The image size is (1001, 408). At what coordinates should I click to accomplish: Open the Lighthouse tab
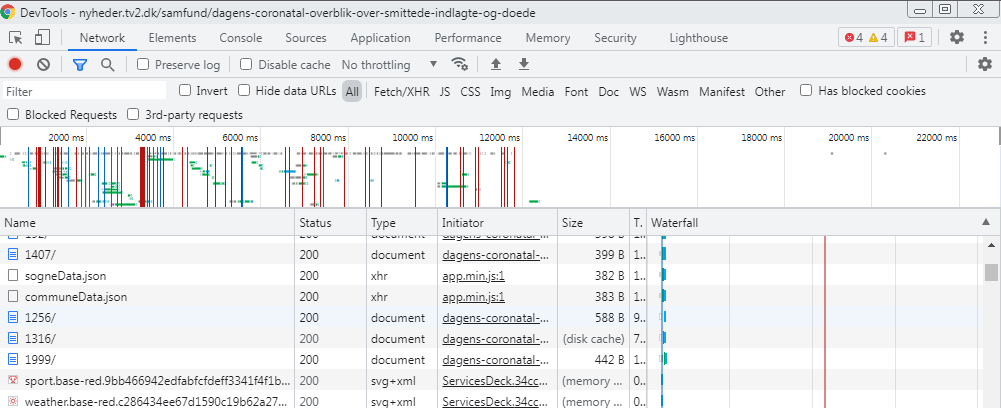(698, 38)
